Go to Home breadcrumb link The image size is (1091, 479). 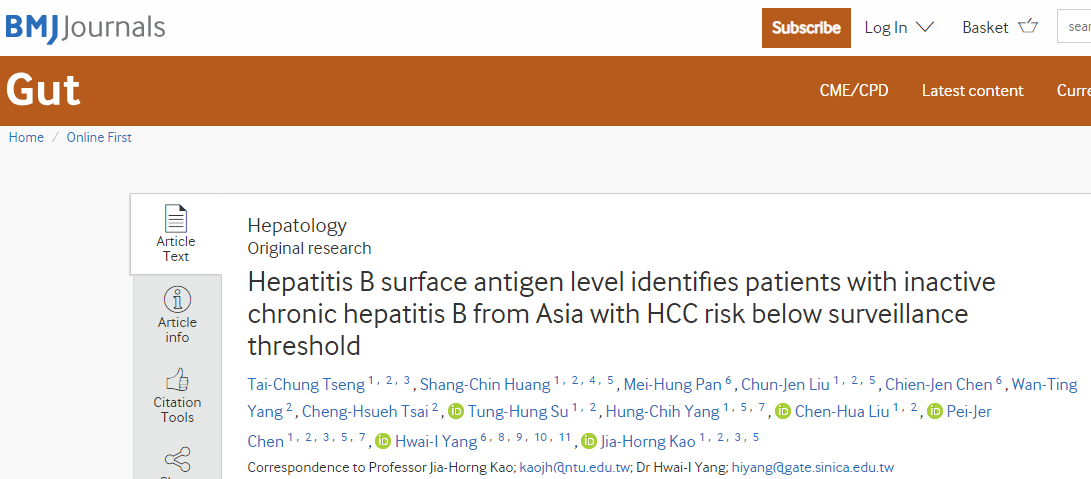[26, 137]
